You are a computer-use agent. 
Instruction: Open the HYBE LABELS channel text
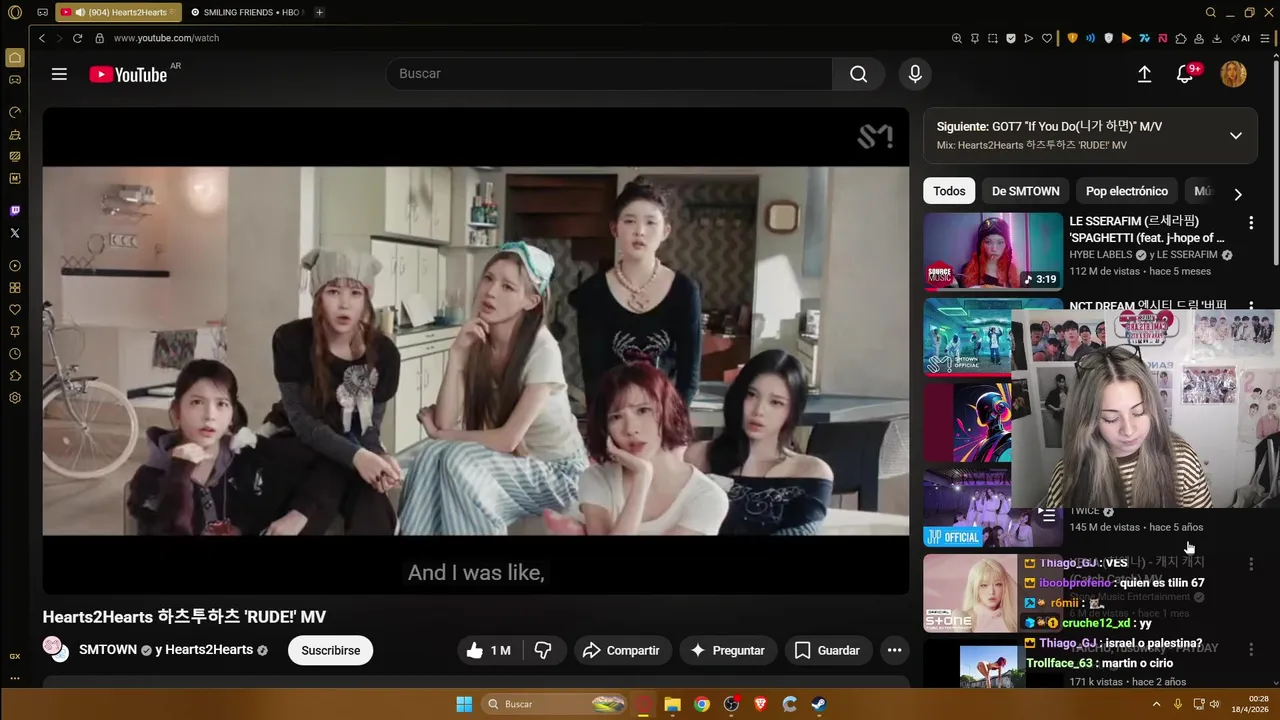1101,255
